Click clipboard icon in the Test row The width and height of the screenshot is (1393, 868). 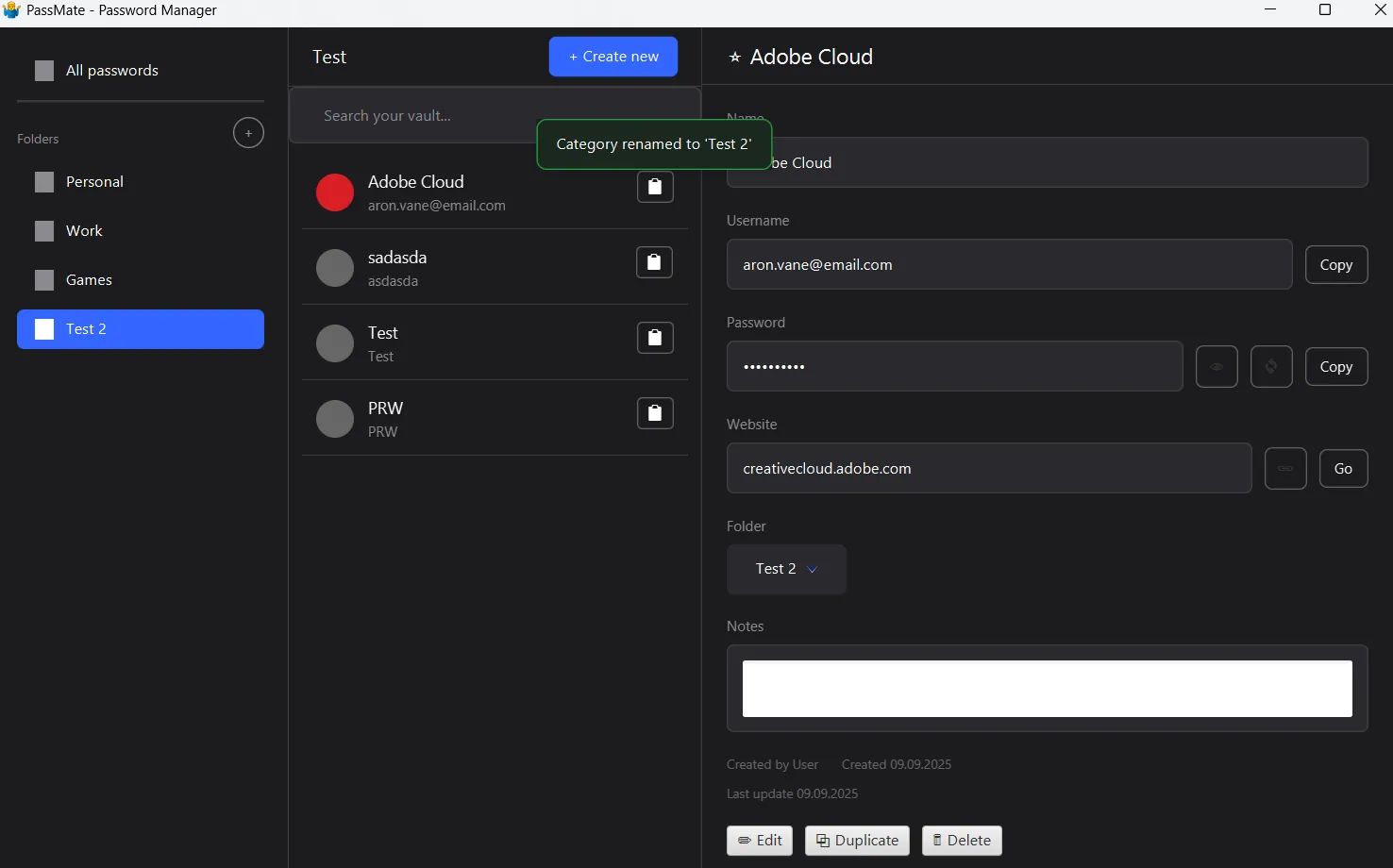(x=655, y=338)
